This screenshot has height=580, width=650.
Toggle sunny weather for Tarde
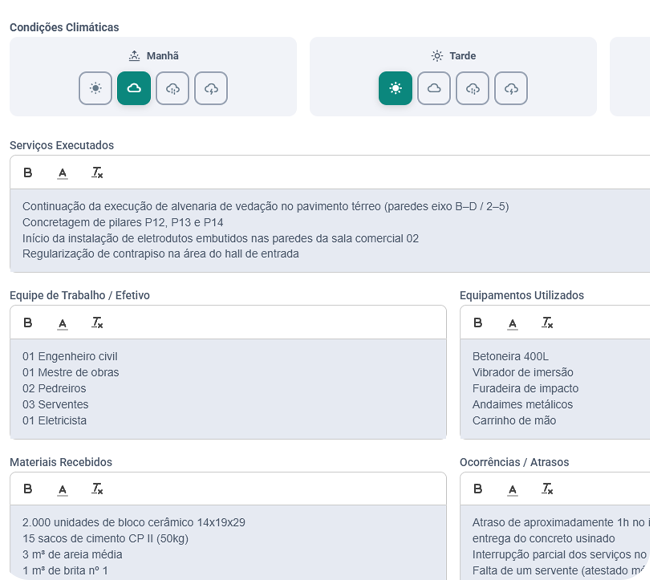click(x=395, y=88)
